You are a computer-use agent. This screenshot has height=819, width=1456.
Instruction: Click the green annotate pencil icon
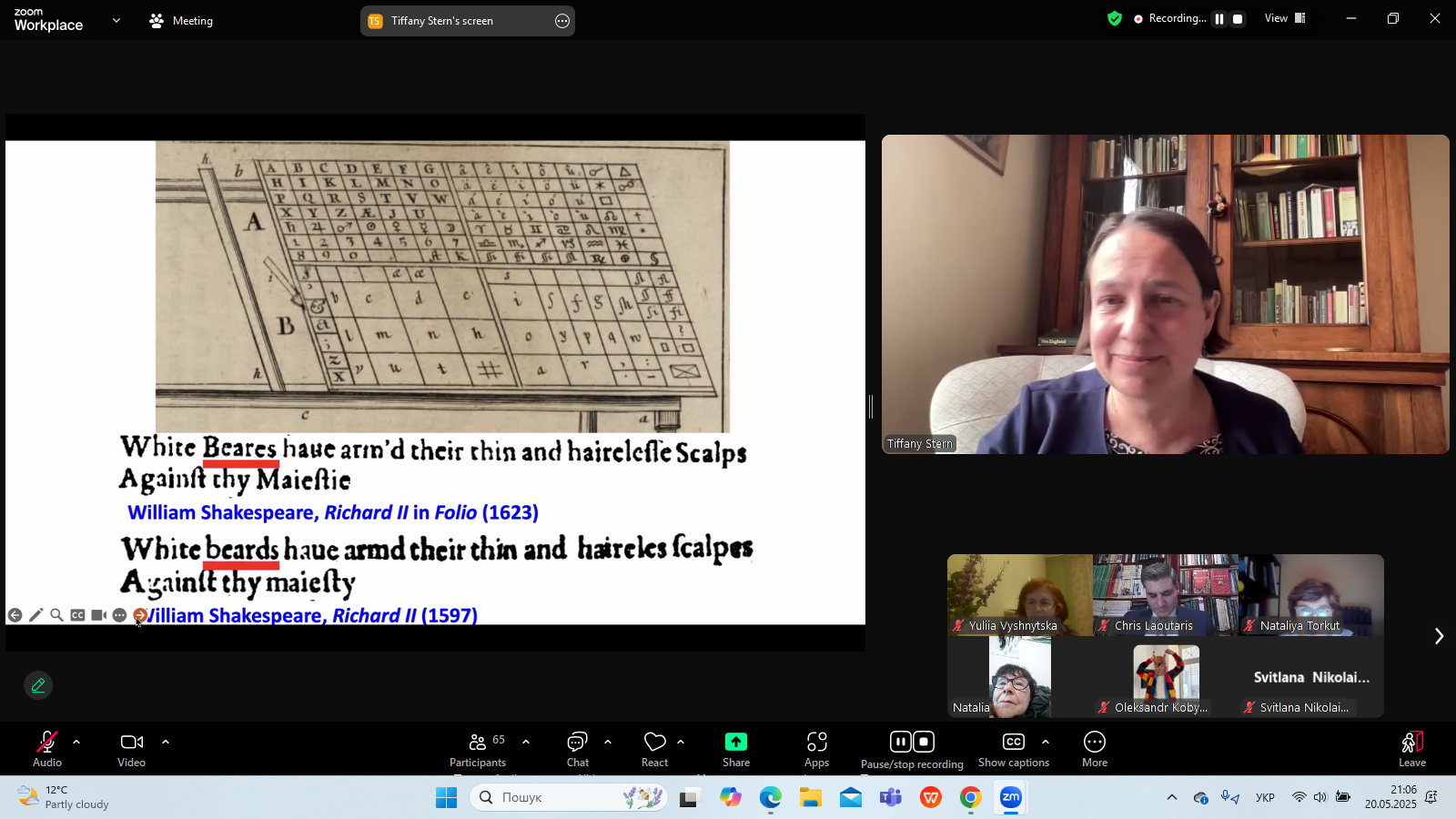pyautogui.click(x=38, y=685)
